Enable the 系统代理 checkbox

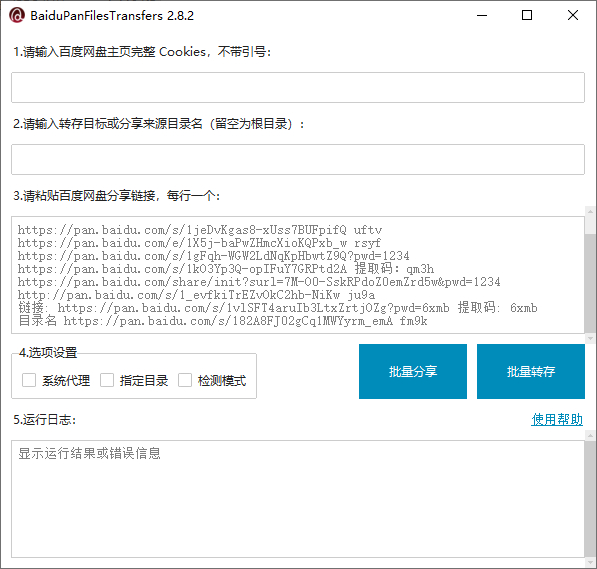tap(29, 380)
